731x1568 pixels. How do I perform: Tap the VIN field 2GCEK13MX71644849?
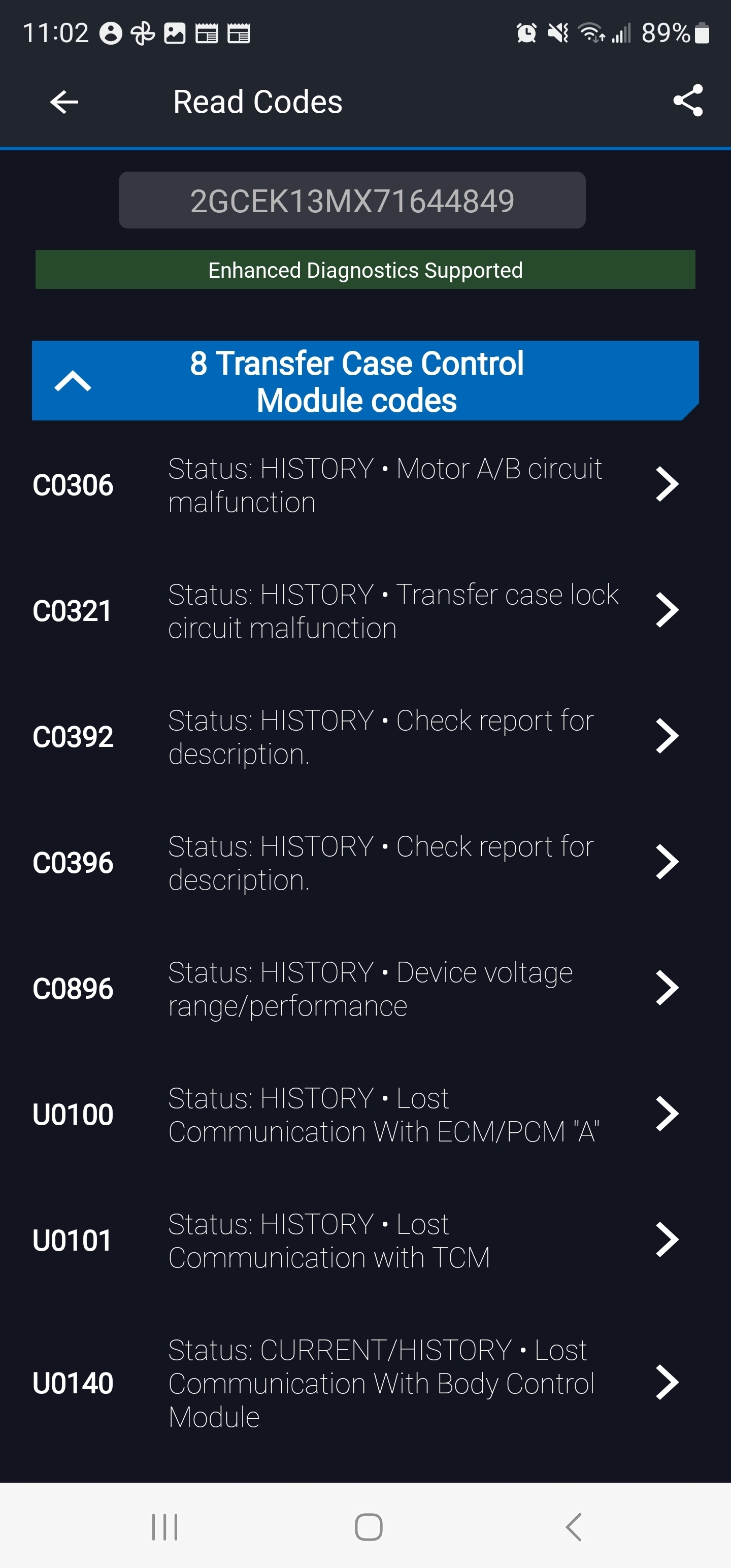point(352,200)
